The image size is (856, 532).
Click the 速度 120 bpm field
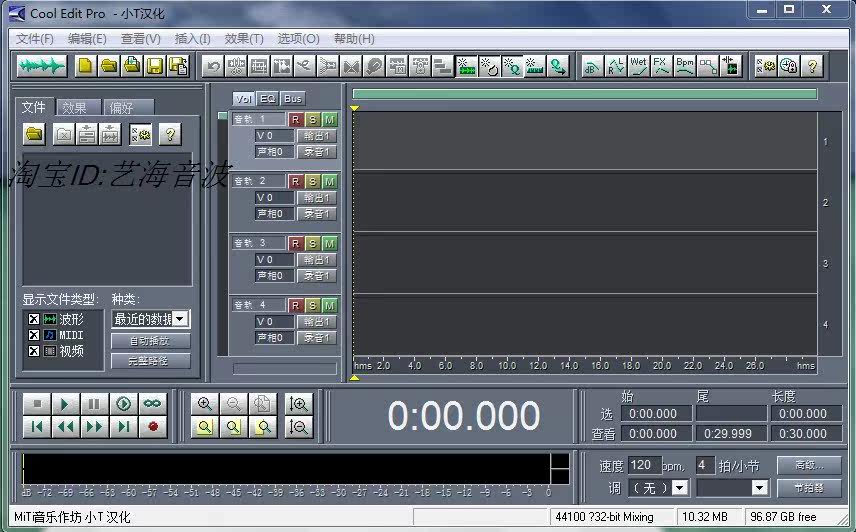click(644, 465)
